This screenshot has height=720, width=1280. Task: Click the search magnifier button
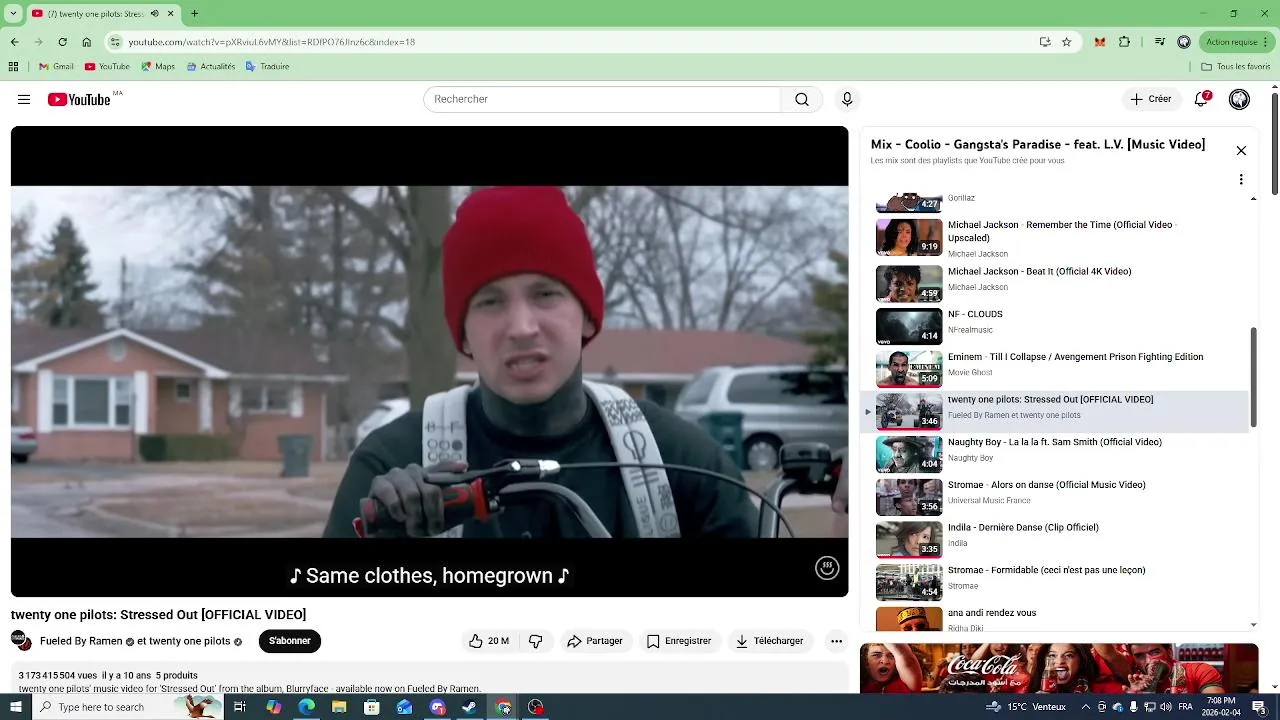tap(802, 99)
